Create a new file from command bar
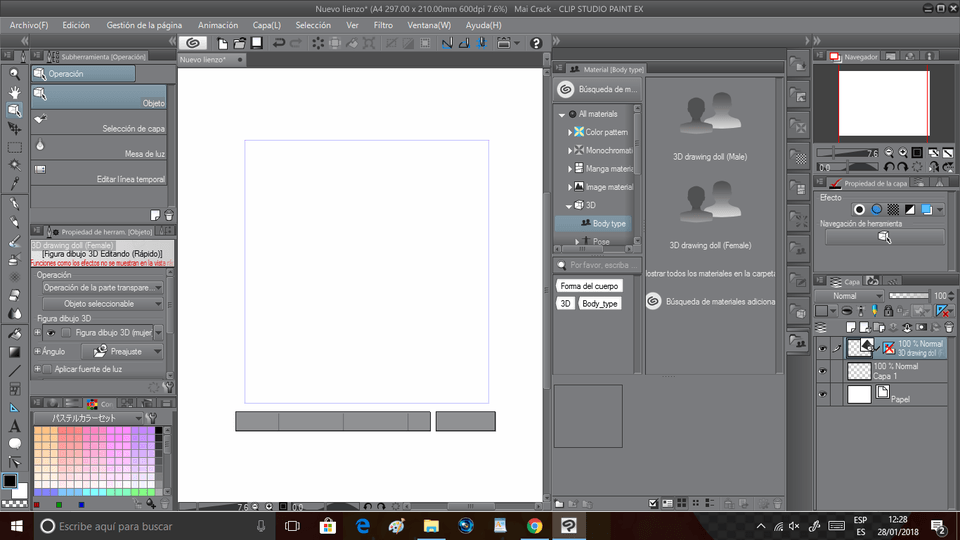 point(223,43)
